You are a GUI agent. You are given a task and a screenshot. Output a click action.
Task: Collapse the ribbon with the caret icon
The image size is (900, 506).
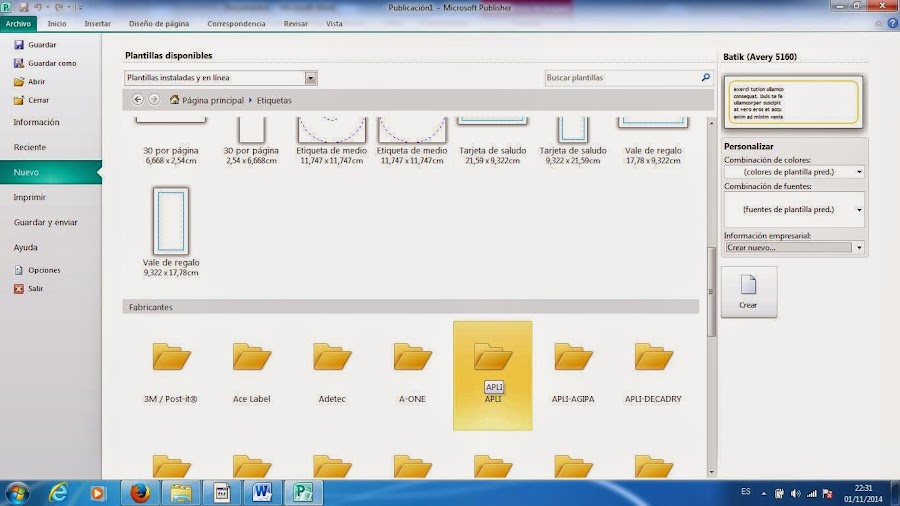coord(878,24)
